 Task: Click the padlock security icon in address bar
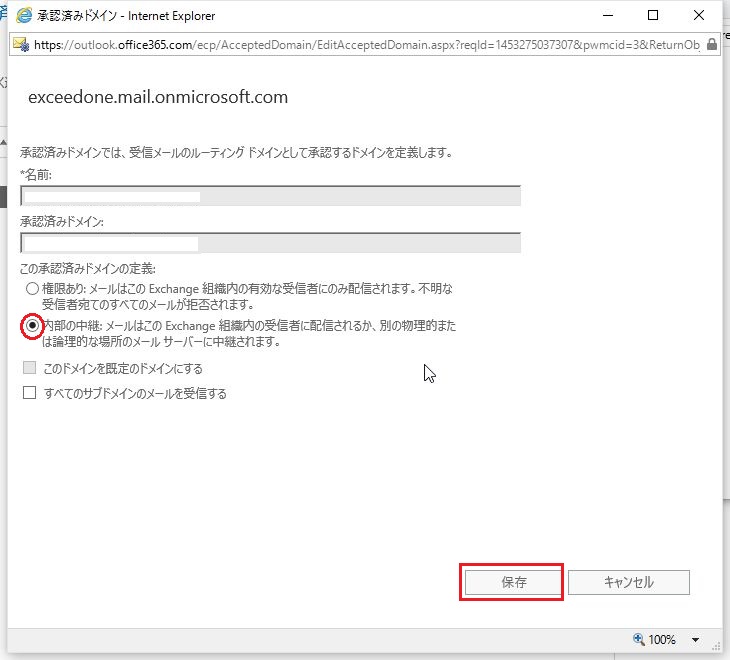(x=711, y=44)
